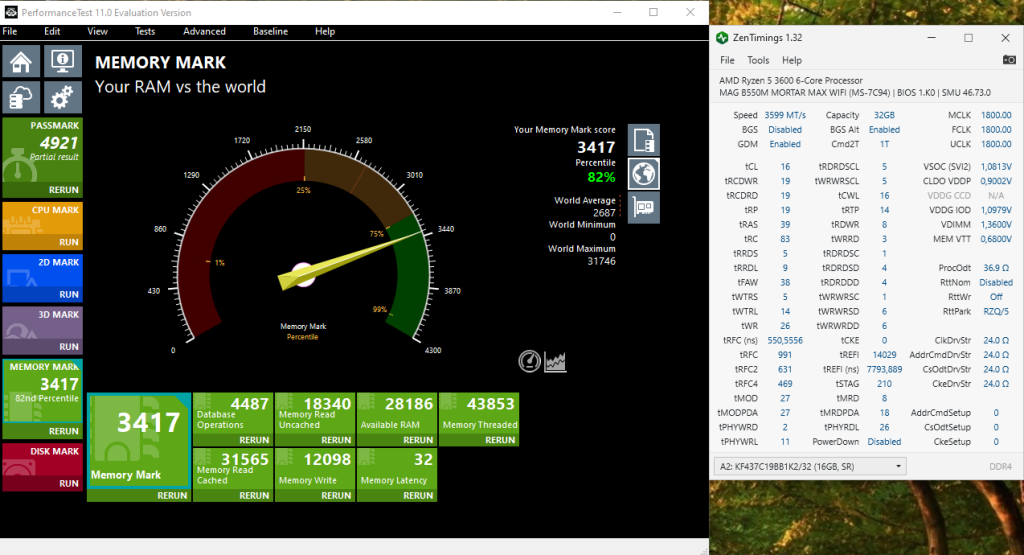This screenshot has width=1024, height=555.
Task: Rerun Database Operations test
Action: click(x=254, y=440)
